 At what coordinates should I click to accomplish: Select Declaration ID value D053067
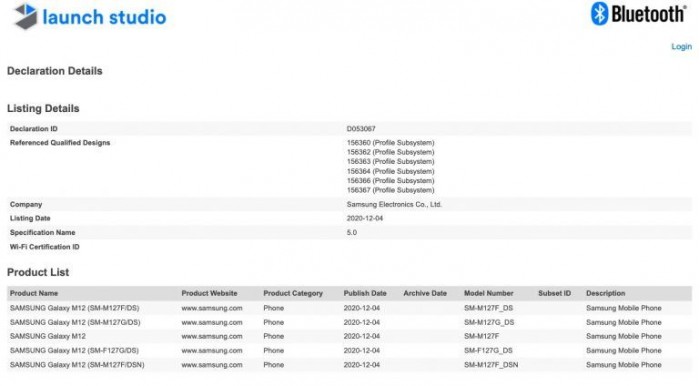pyautogui.click(x=361, y=129)
